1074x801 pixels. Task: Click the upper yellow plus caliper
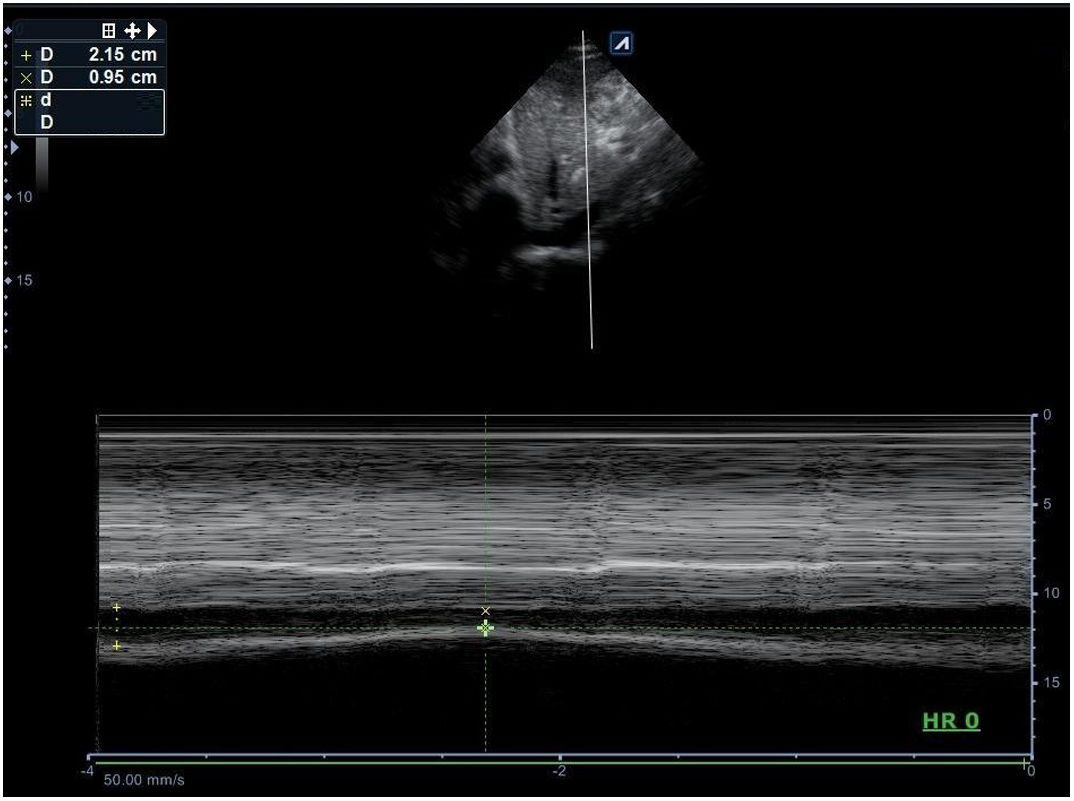(116, 607)
